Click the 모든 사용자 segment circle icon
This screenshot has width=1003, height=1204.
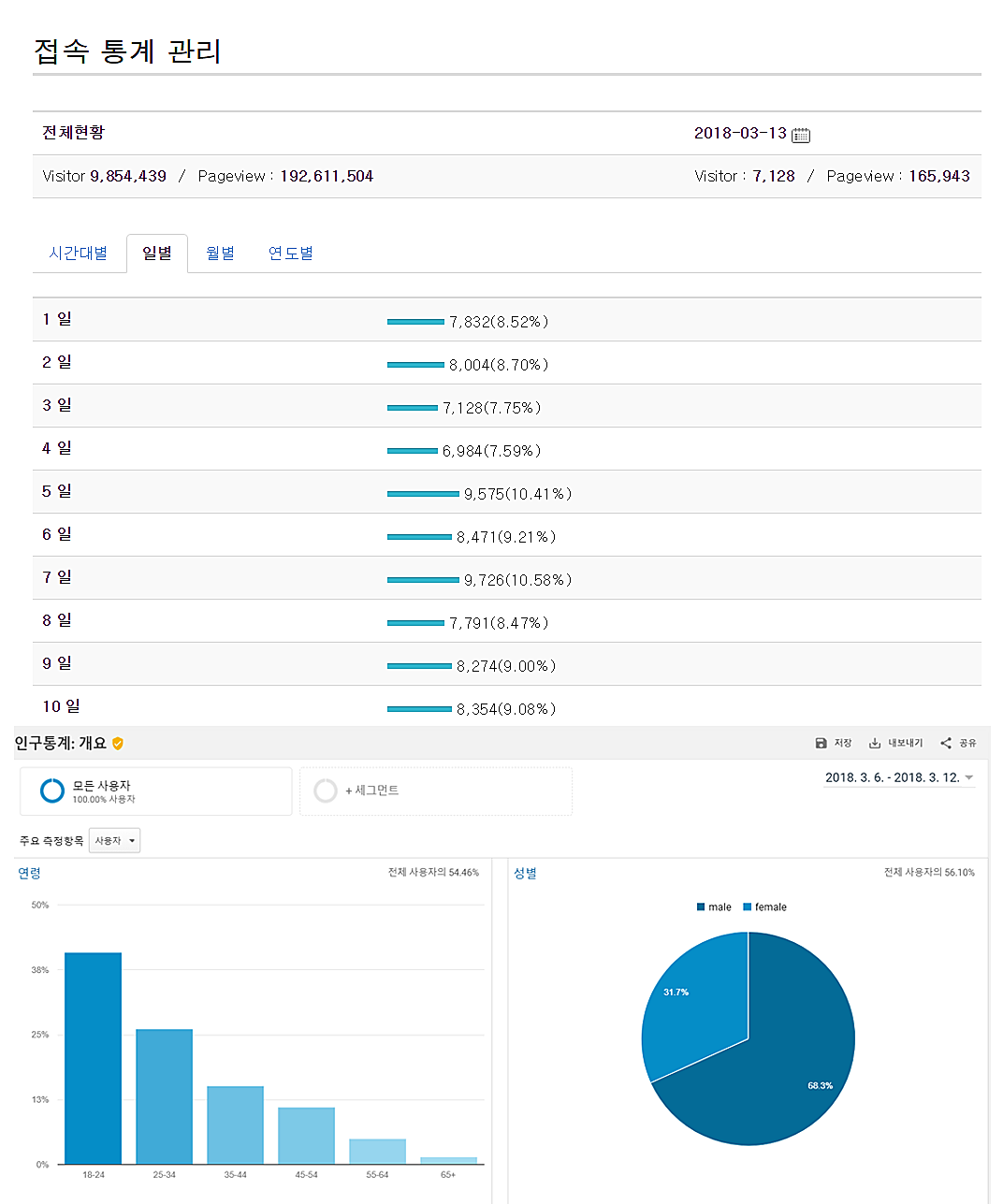pos(52,791)
